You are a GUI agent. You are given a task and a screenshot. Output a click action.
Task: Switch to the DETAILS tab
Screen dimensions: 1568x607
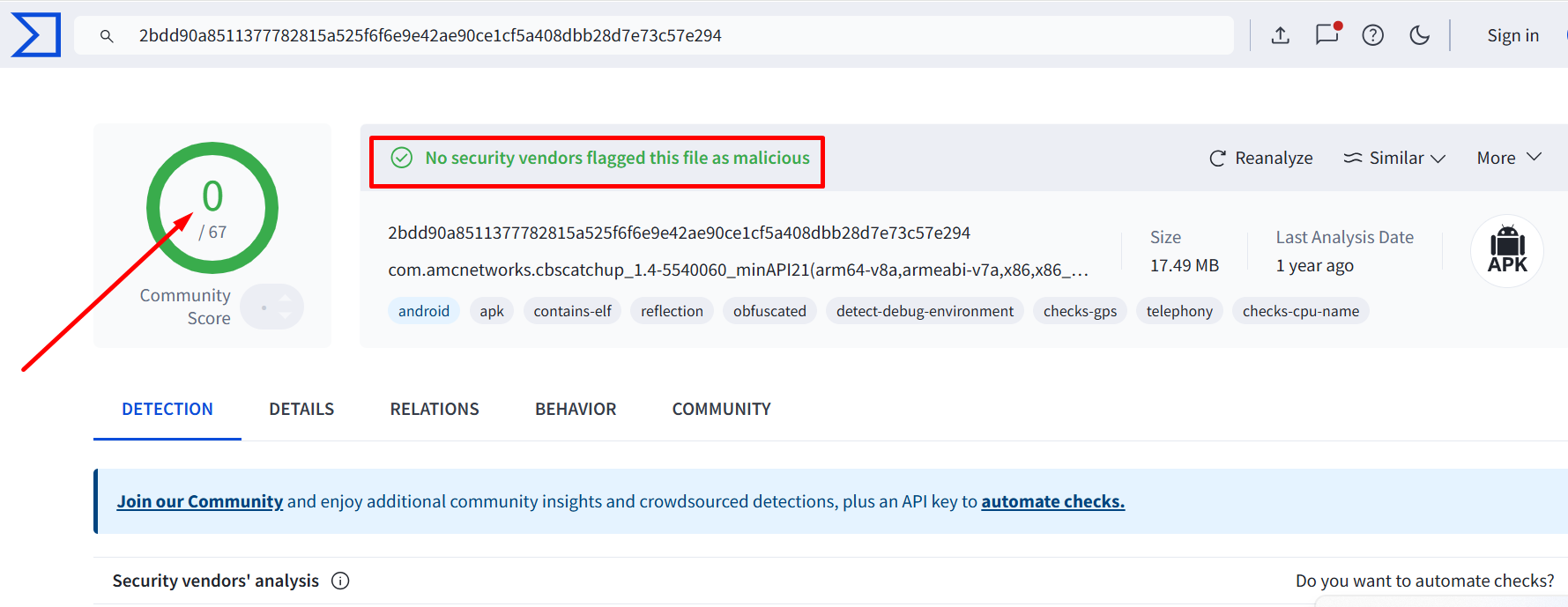click(x=301, y=409)
